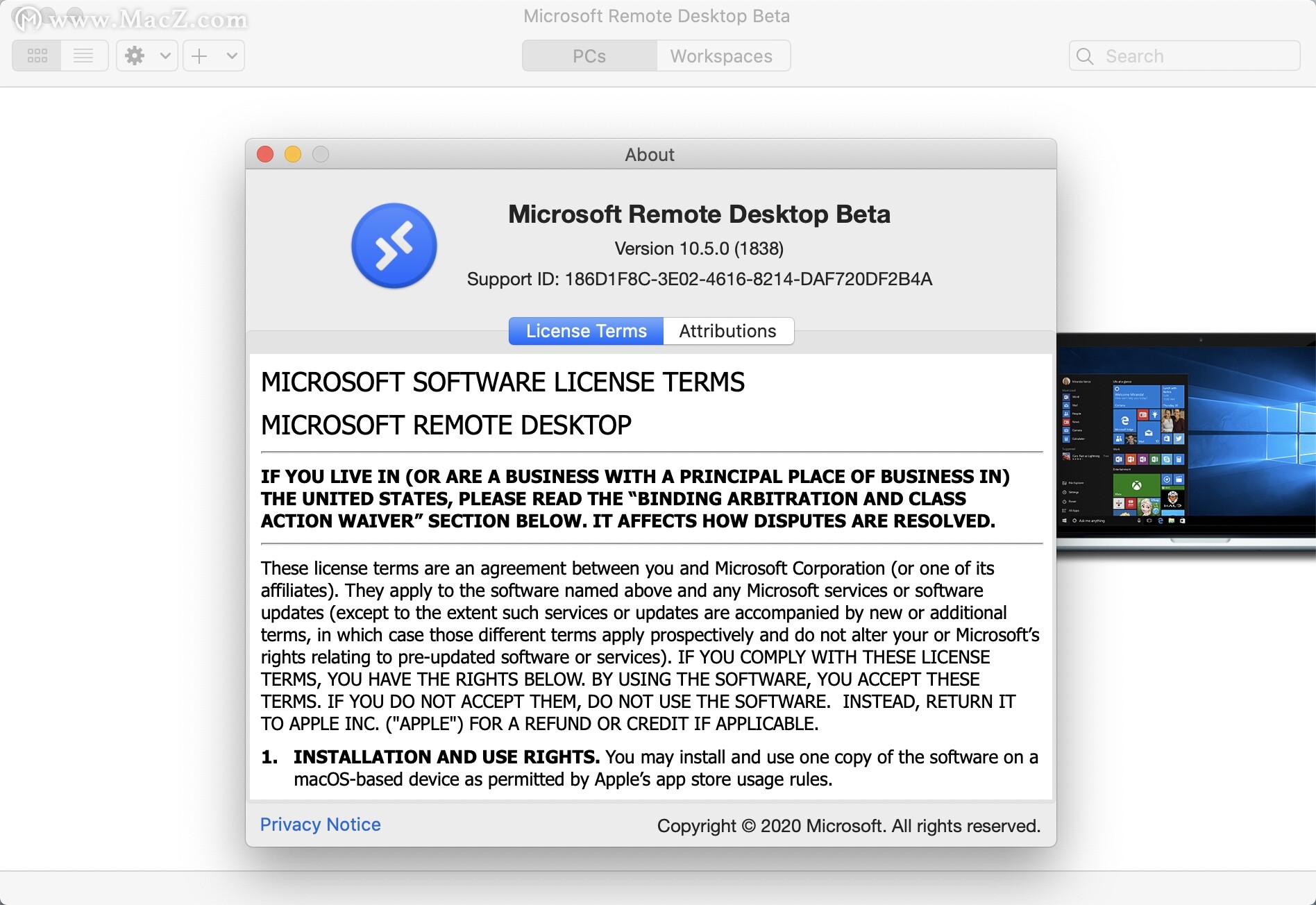Switch to list view layout
Viewport: 1316px width, 905px height.
coord(83,56)
